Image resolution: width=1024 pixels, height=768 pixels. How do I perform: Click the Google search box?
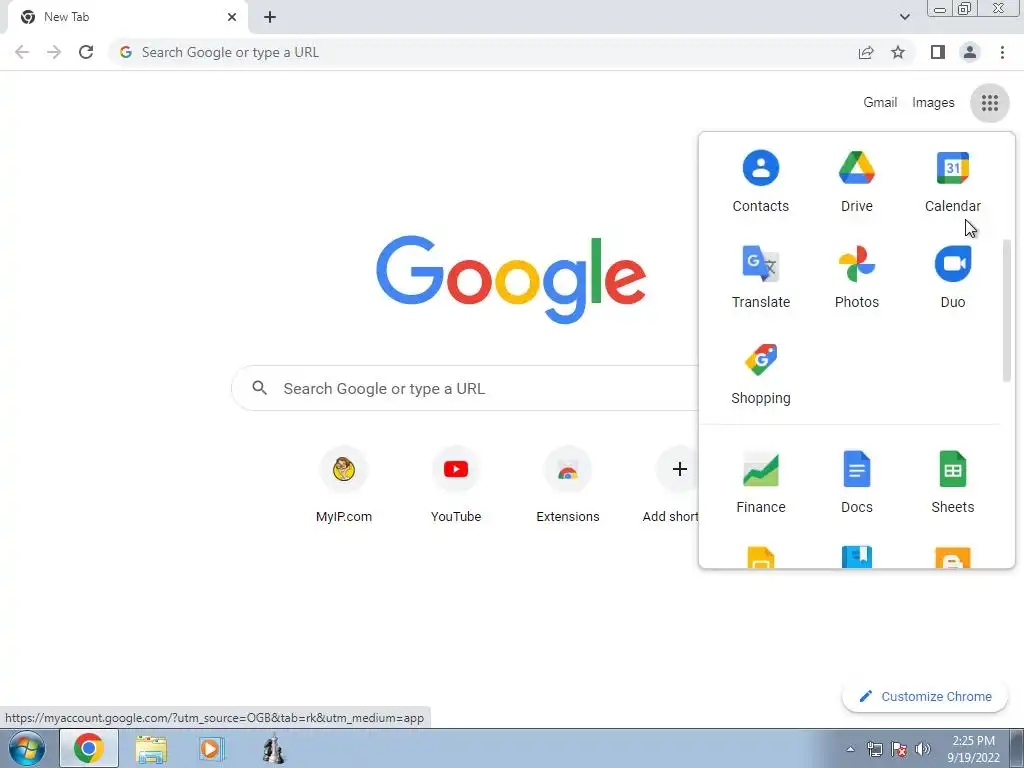pos(465,389)
